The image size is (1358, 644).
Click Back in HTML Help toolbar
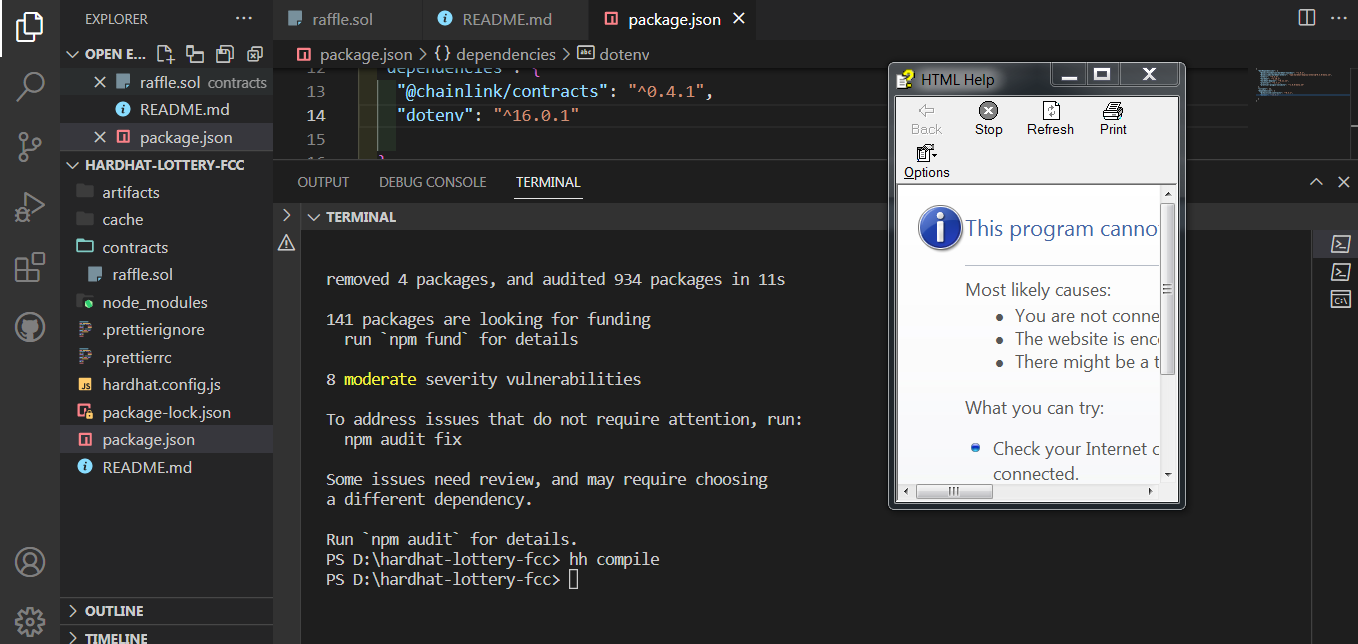[926, 119]
